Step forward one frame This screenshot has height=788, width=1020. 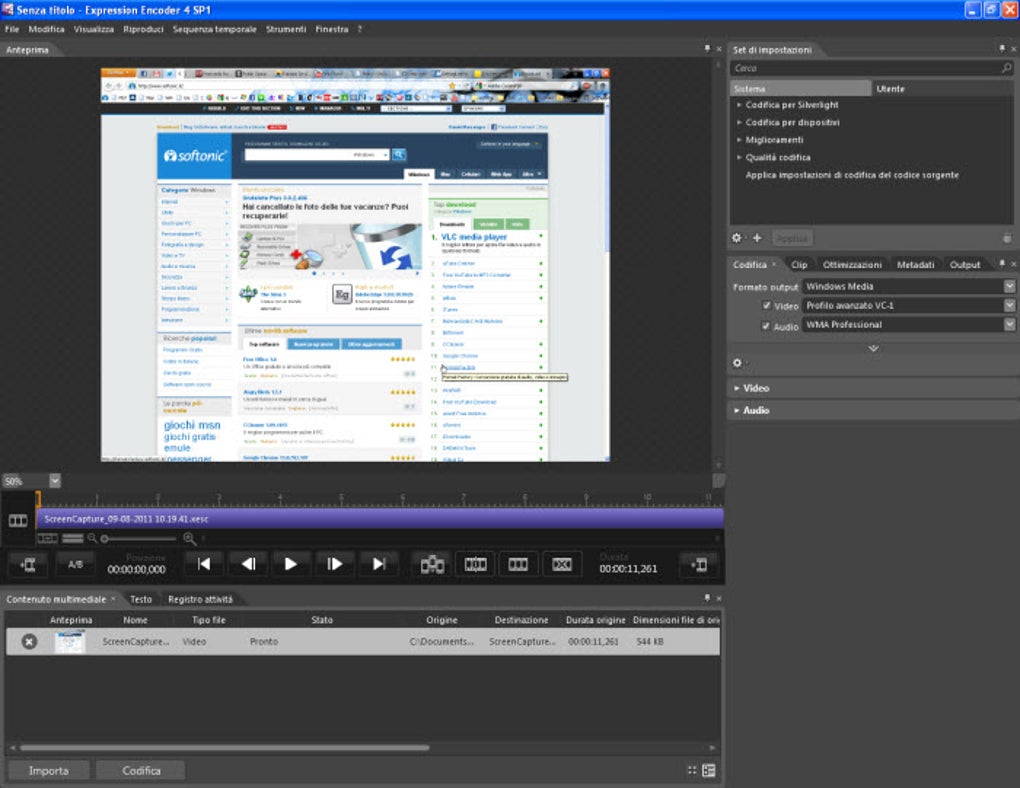click(x=334, y=564)
